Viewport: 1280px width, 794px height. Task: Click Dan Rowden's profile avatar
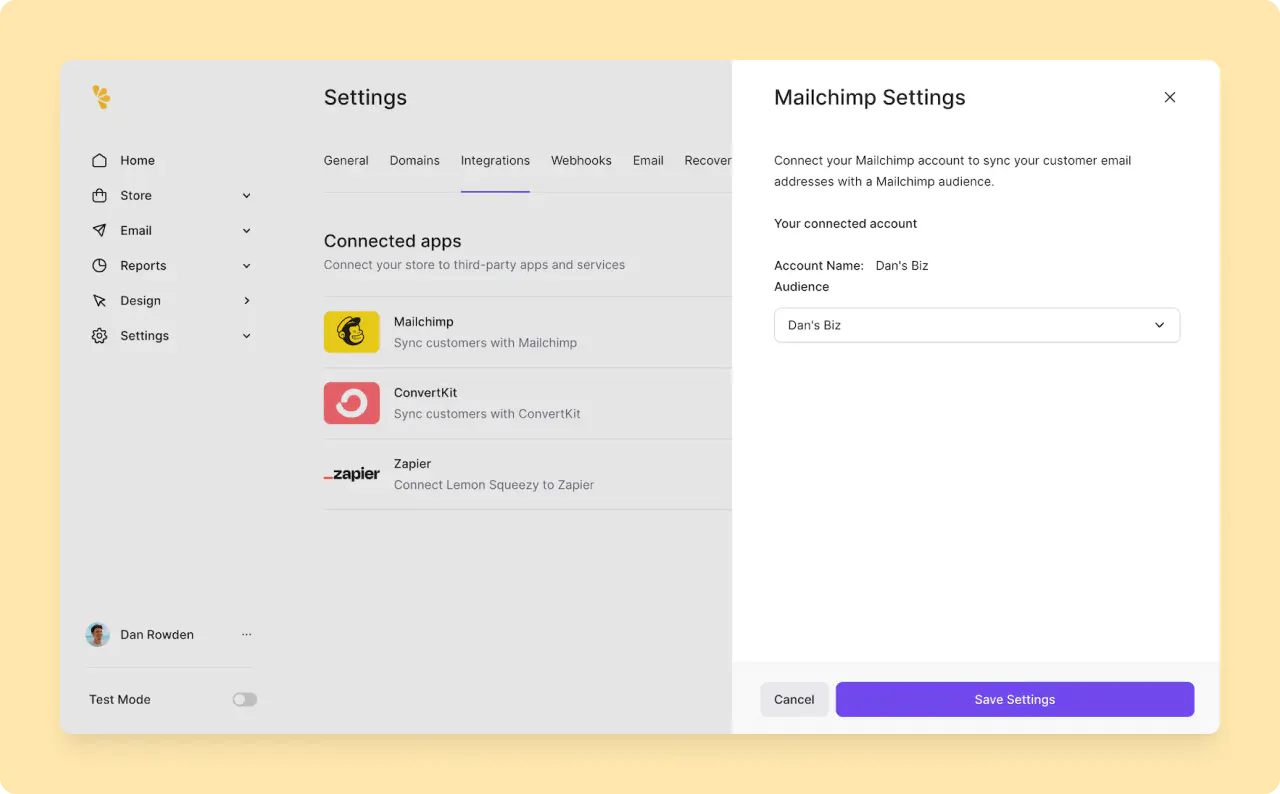pos(97,634)
